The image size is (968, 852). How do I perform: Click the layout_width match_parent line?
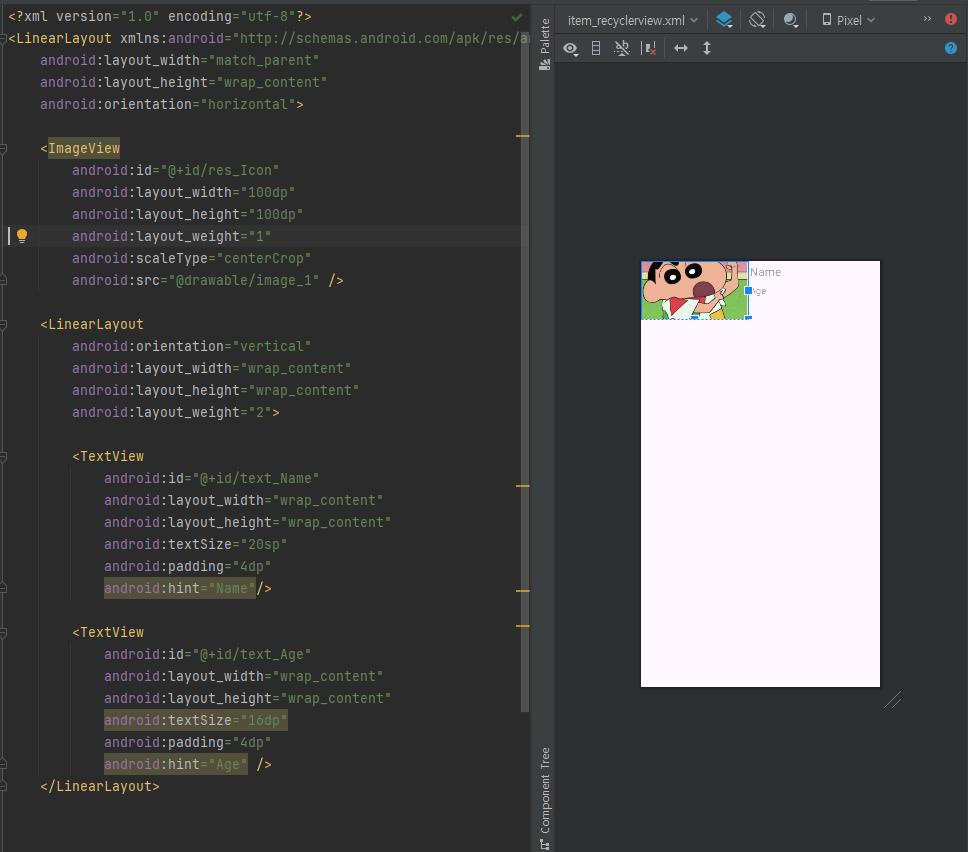[x=180, y=61]
